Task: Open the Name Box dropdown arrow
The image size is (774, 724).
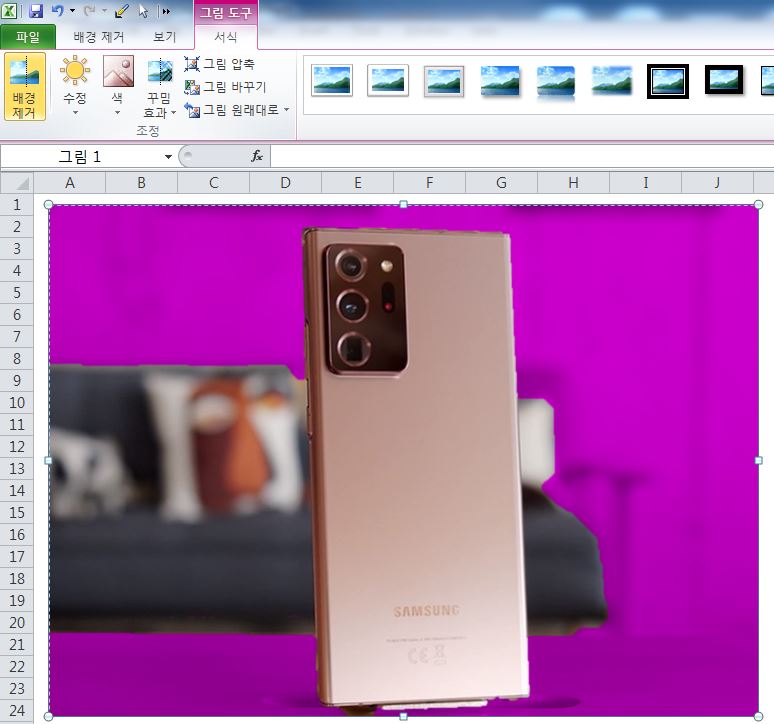Action: pyautogui.click(x=168, y=156)
